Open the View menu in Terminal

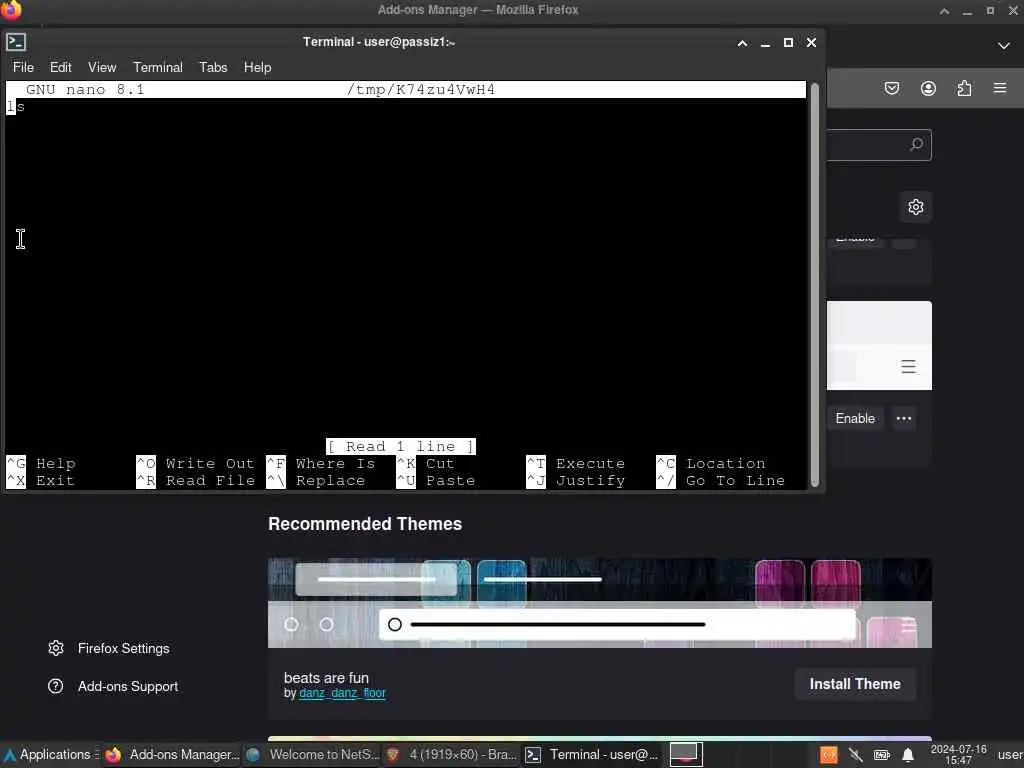click(x=102, y=67)
